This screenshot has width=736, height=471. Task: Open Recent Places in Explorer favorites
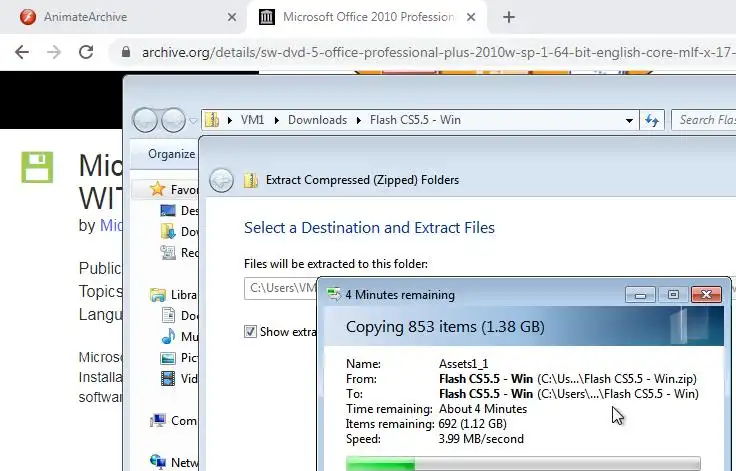click(x=179, y=253)
